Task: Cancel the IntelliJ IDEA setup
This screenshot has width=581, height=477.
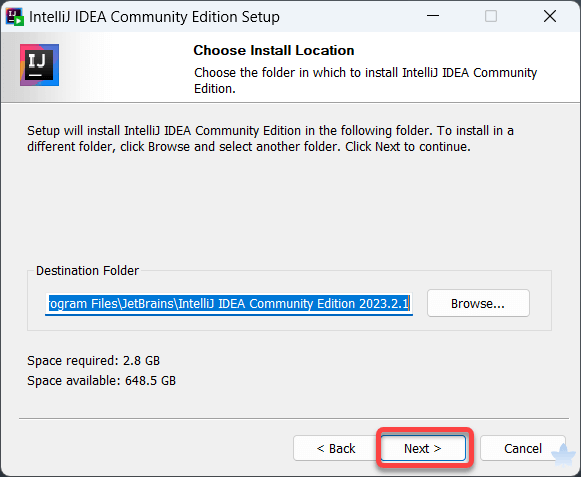Action: pyautogui.click(x=523, y=448)
